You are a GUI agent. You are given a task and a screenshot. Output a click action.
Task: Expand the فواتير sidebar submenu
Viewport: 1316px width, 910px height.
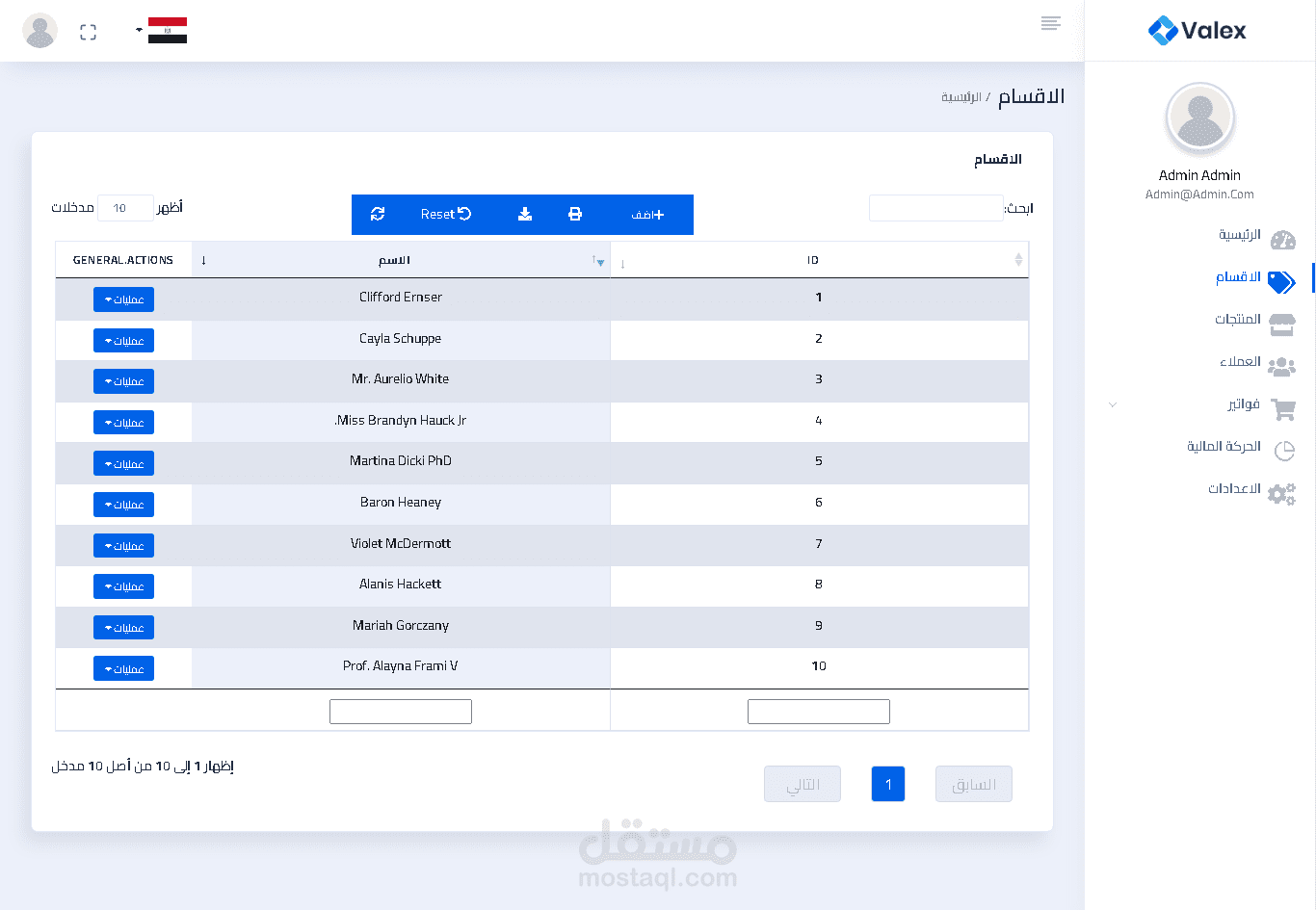1243,404
